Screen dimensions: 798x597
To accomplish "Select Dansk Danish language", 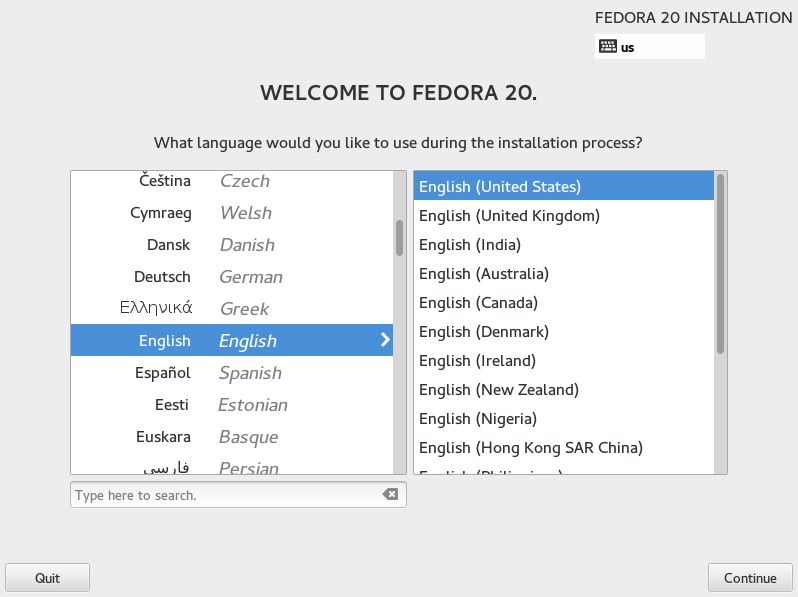I will click(x=232, y=244).
